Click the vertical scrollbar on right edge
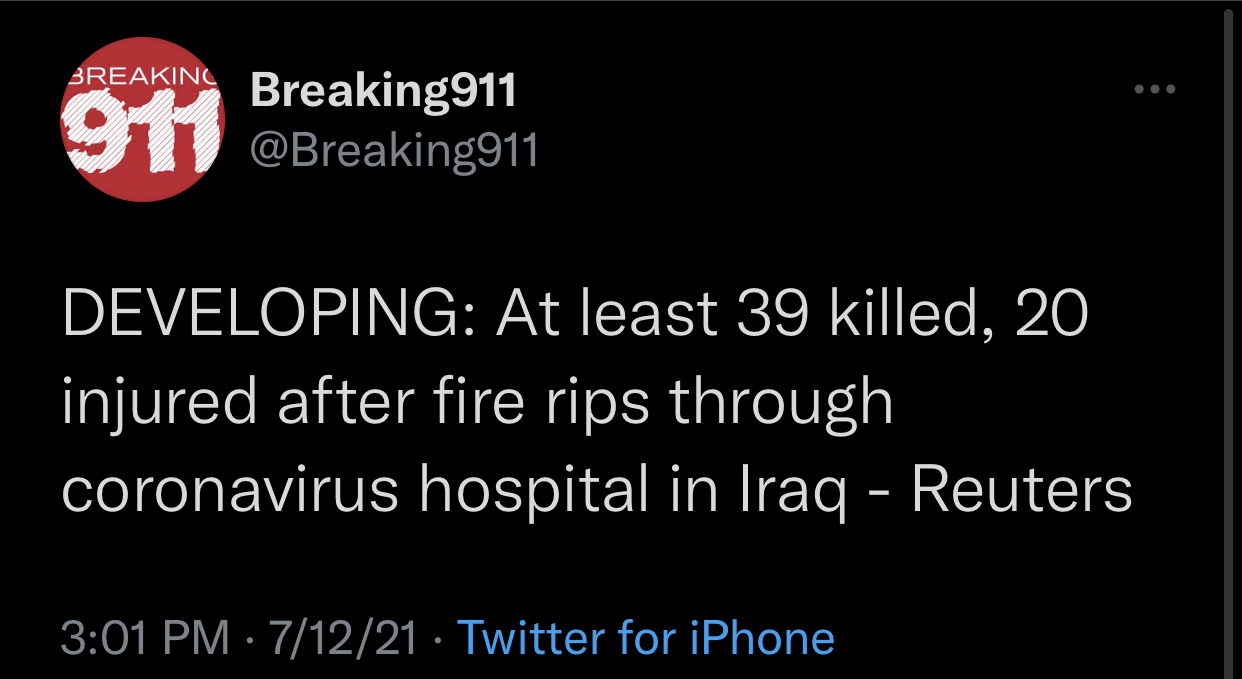 click(x=1229, y=340)
